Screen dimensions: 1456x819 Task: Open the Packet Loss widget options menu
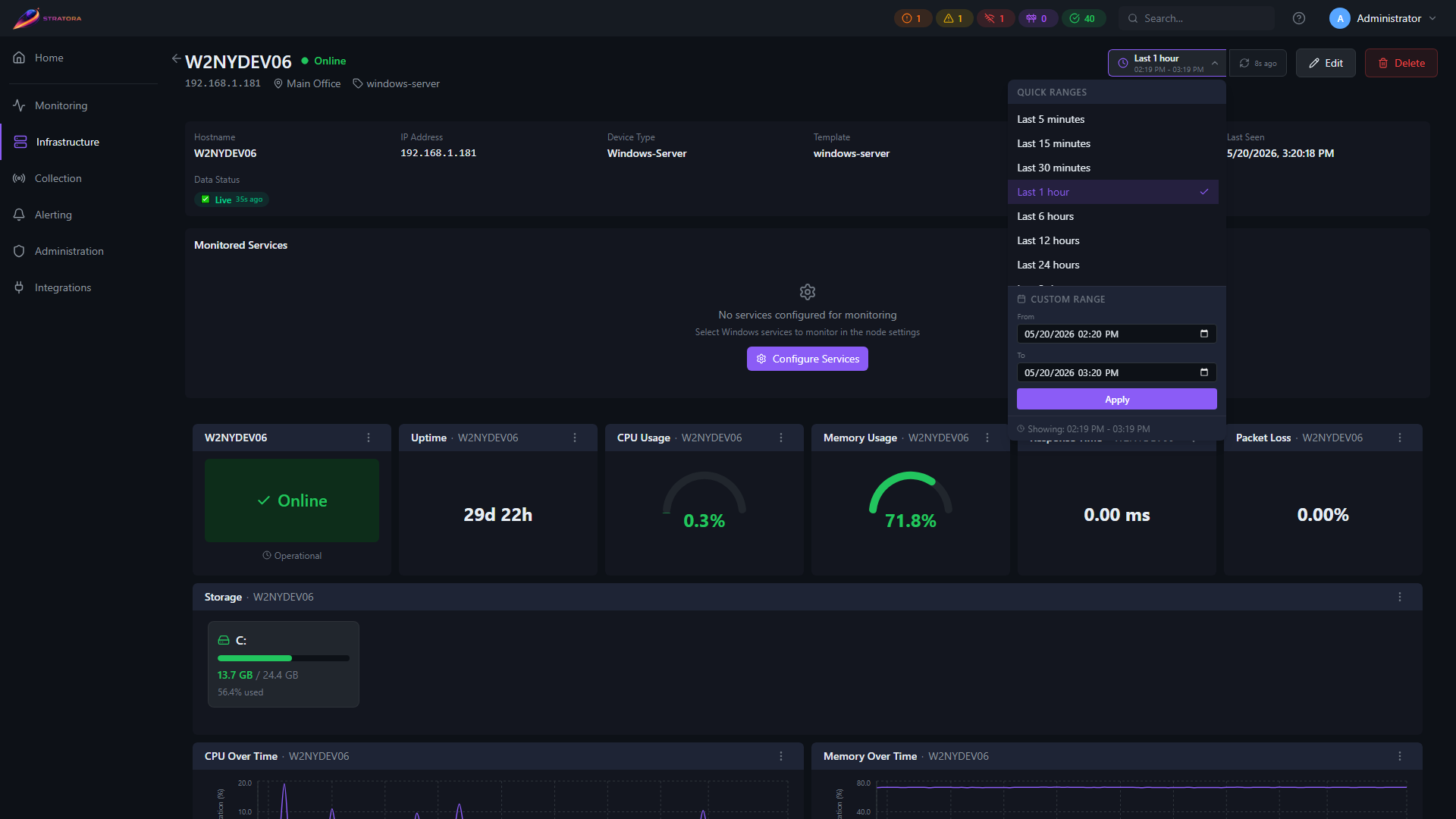pos(1400,438)
